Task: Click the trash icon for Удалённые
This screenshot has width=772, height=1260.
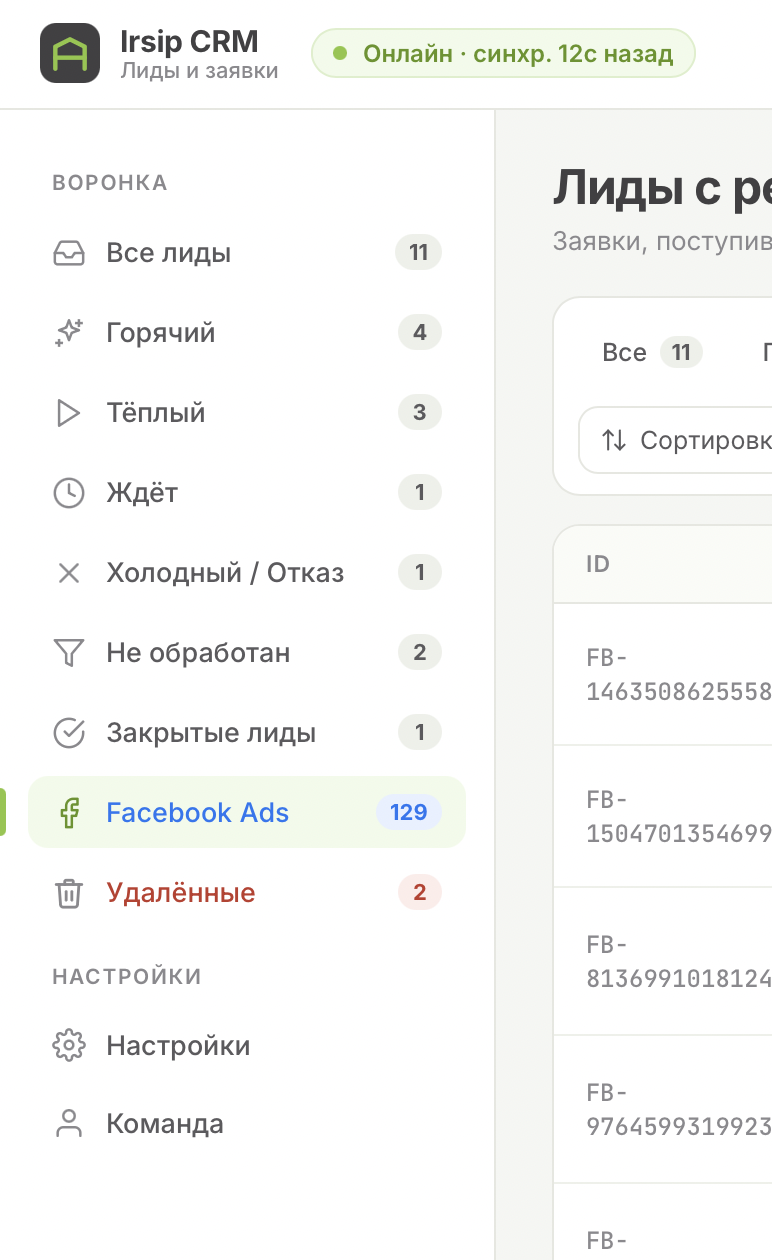Action: coord(68,893)
